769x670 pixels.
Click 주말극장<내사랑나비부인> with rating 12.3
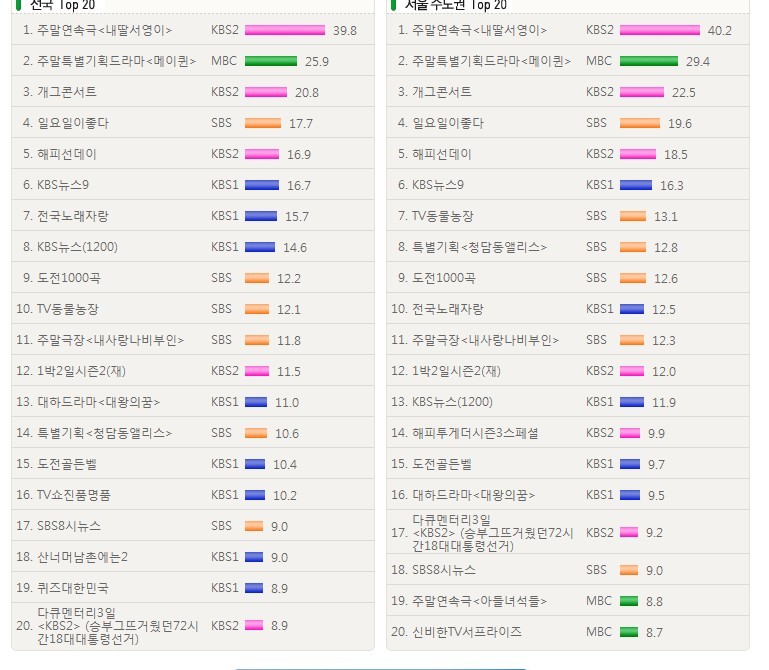coord(486,340)
